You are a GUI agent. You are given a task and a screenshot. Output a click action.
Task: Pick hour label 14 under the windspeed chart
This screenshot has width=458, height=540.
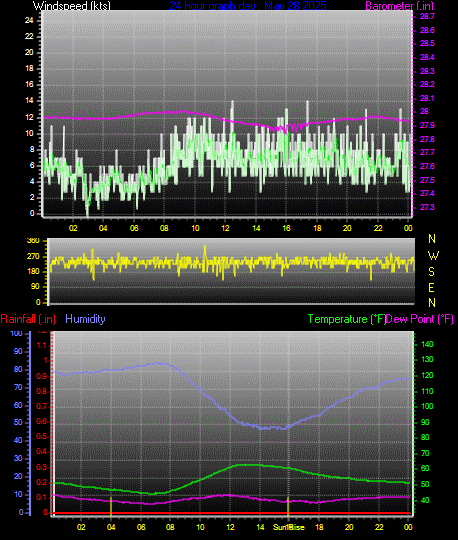pyautogui.click(x=256, y=228)
